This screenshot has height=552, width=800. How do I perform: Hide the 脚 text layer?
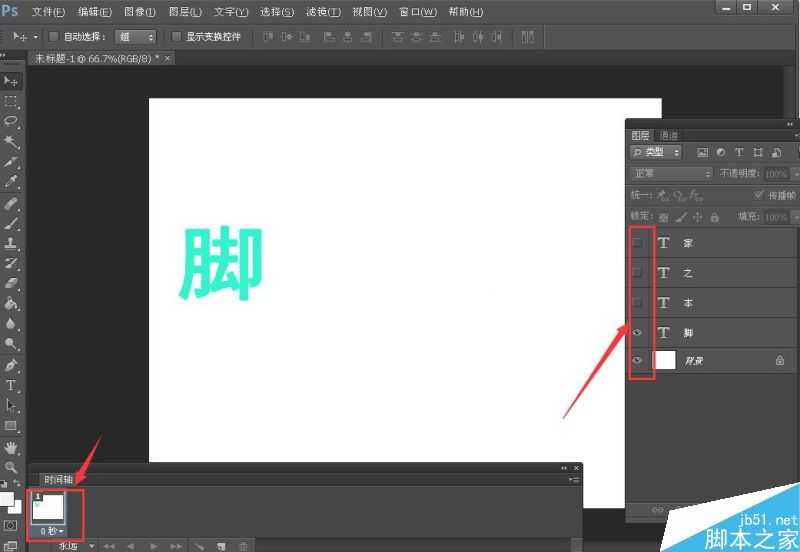pyautogui.click(x=637, y=333)
